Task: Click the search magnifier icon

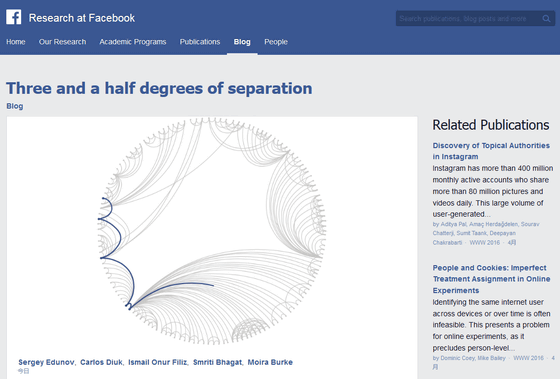Action: 546,19
